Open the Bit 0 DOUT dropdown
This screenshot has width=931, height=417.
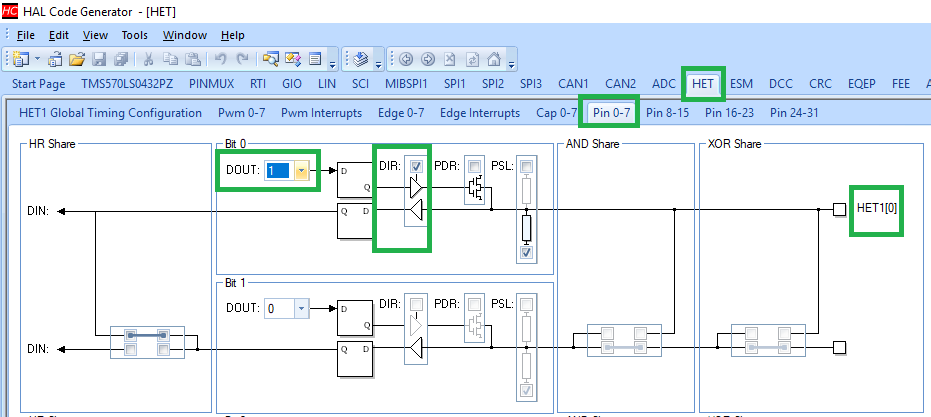(302, 171)
